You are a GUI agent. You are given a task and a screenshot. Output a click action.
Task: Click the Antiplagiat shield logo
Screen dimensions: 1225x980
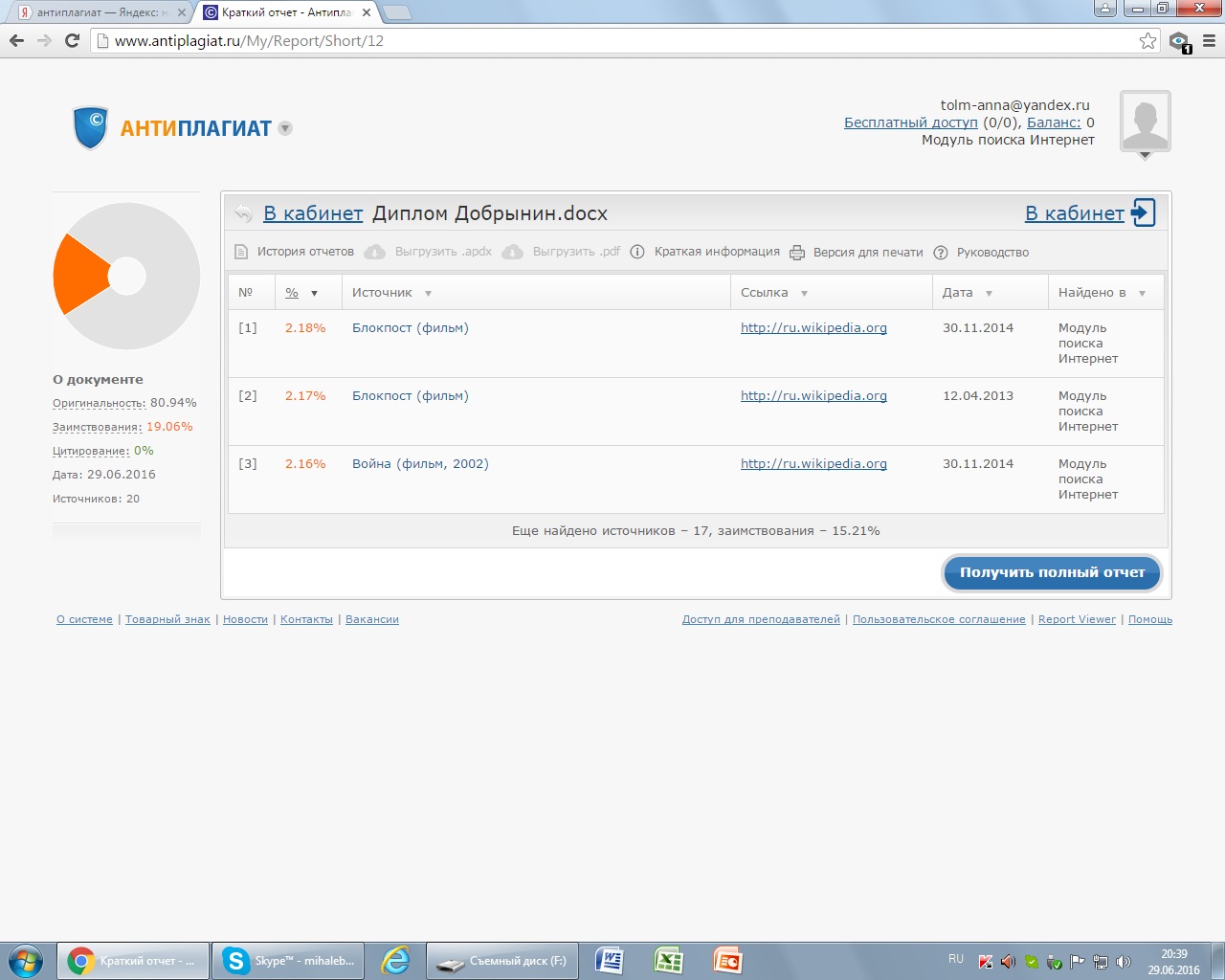(91, 127)
